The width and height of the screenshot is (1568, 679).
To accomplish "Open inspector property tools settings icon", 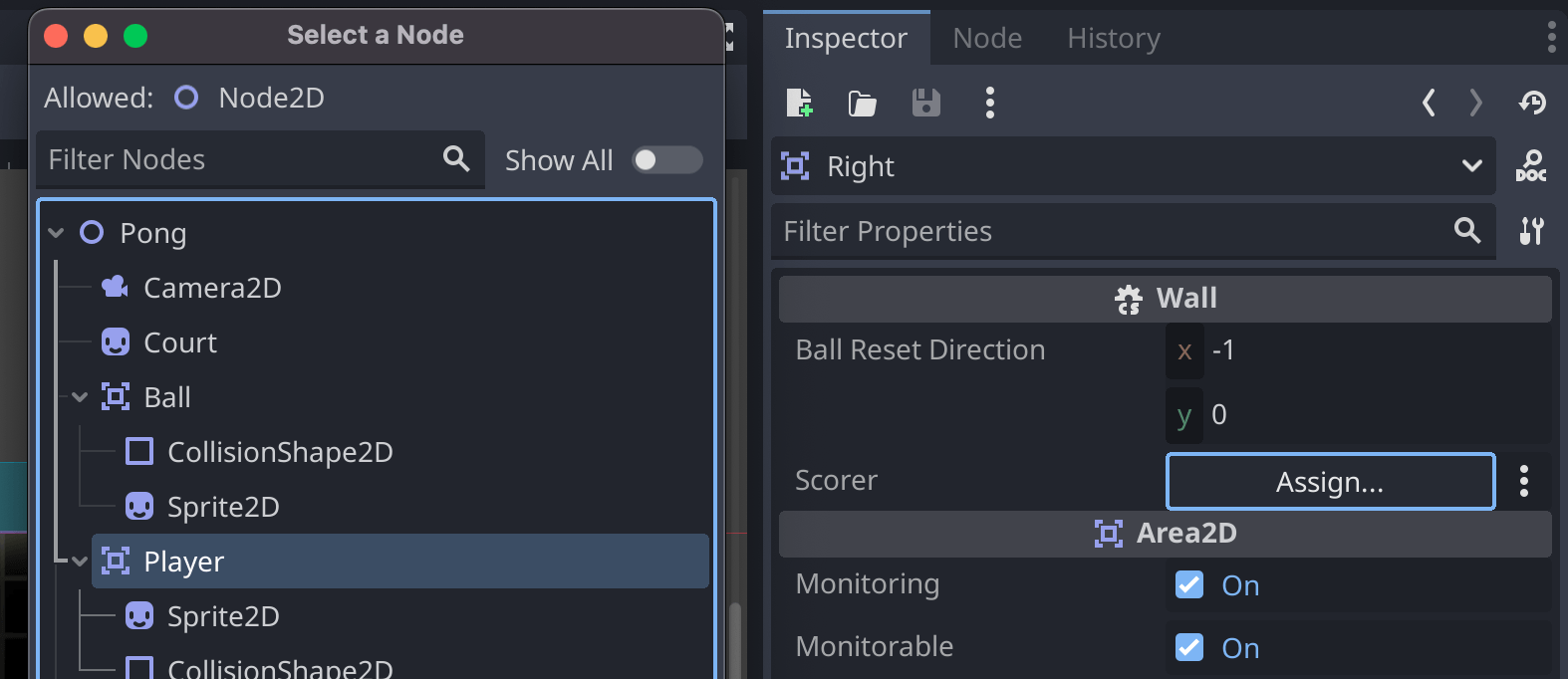I will (1531, 231).
